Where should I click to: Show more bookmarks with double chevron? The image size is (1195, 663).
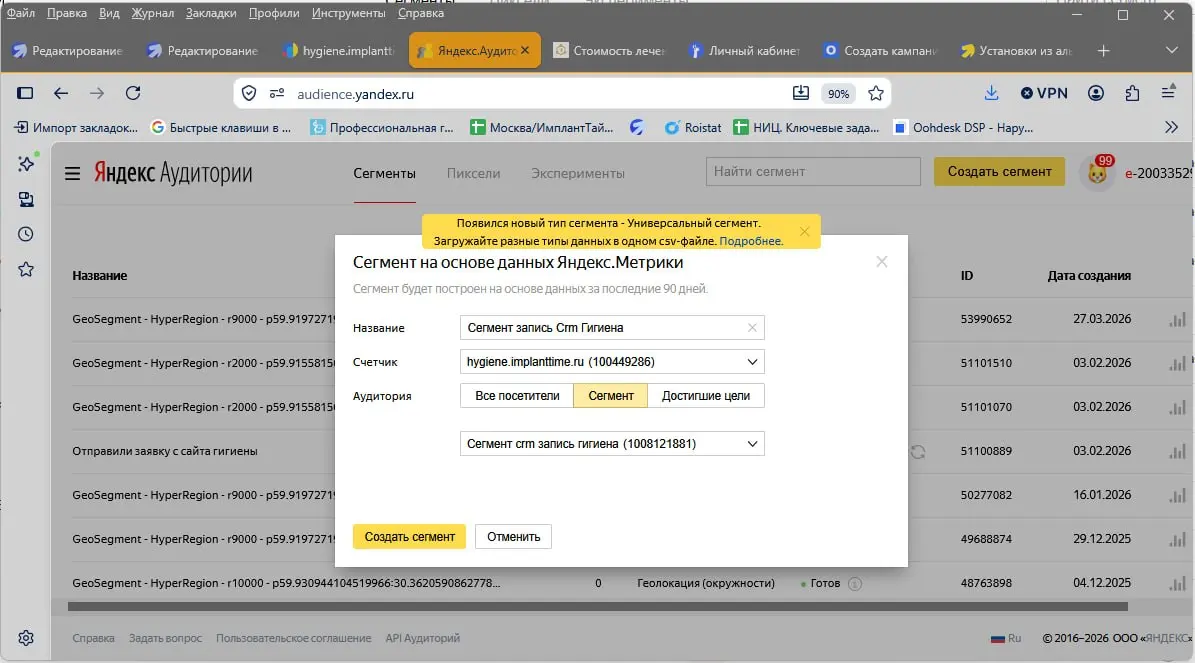pyautogui.click(x=1171, y=127)
